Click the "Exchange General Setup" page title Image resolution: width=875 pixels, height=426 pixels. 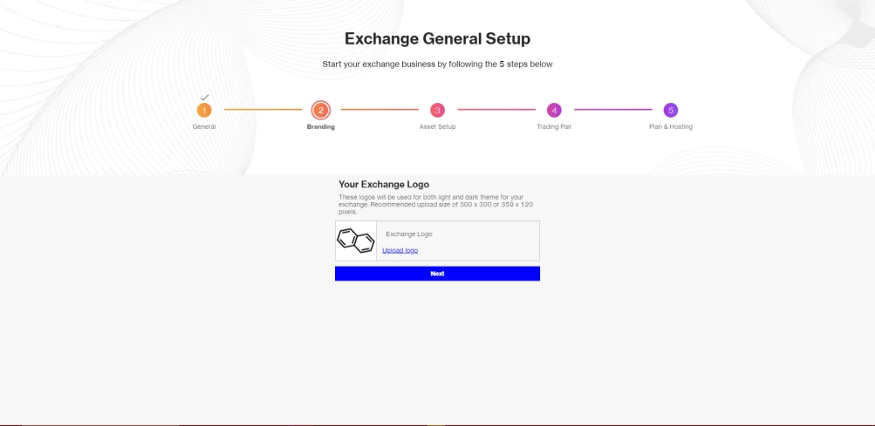coord(437,39)
